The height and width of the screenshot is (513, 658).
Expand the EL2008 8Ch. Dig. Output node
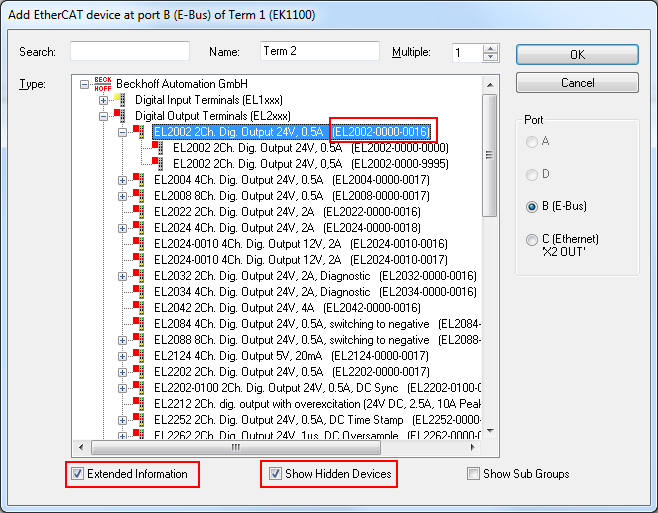(x=122, y=196)
